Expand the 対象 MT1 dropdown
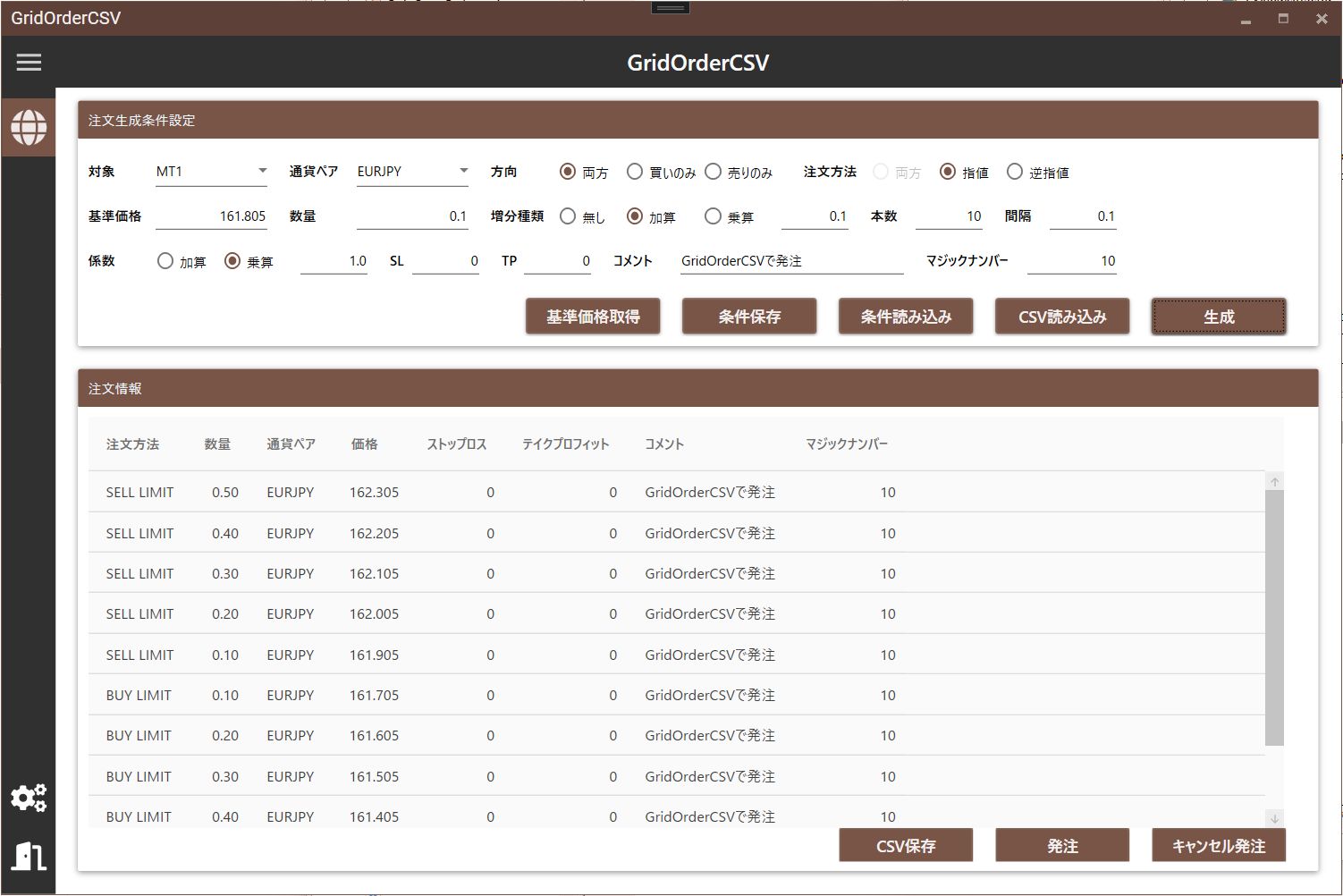The width and height of the screenshot is (1343, 896). click(262, 171)
